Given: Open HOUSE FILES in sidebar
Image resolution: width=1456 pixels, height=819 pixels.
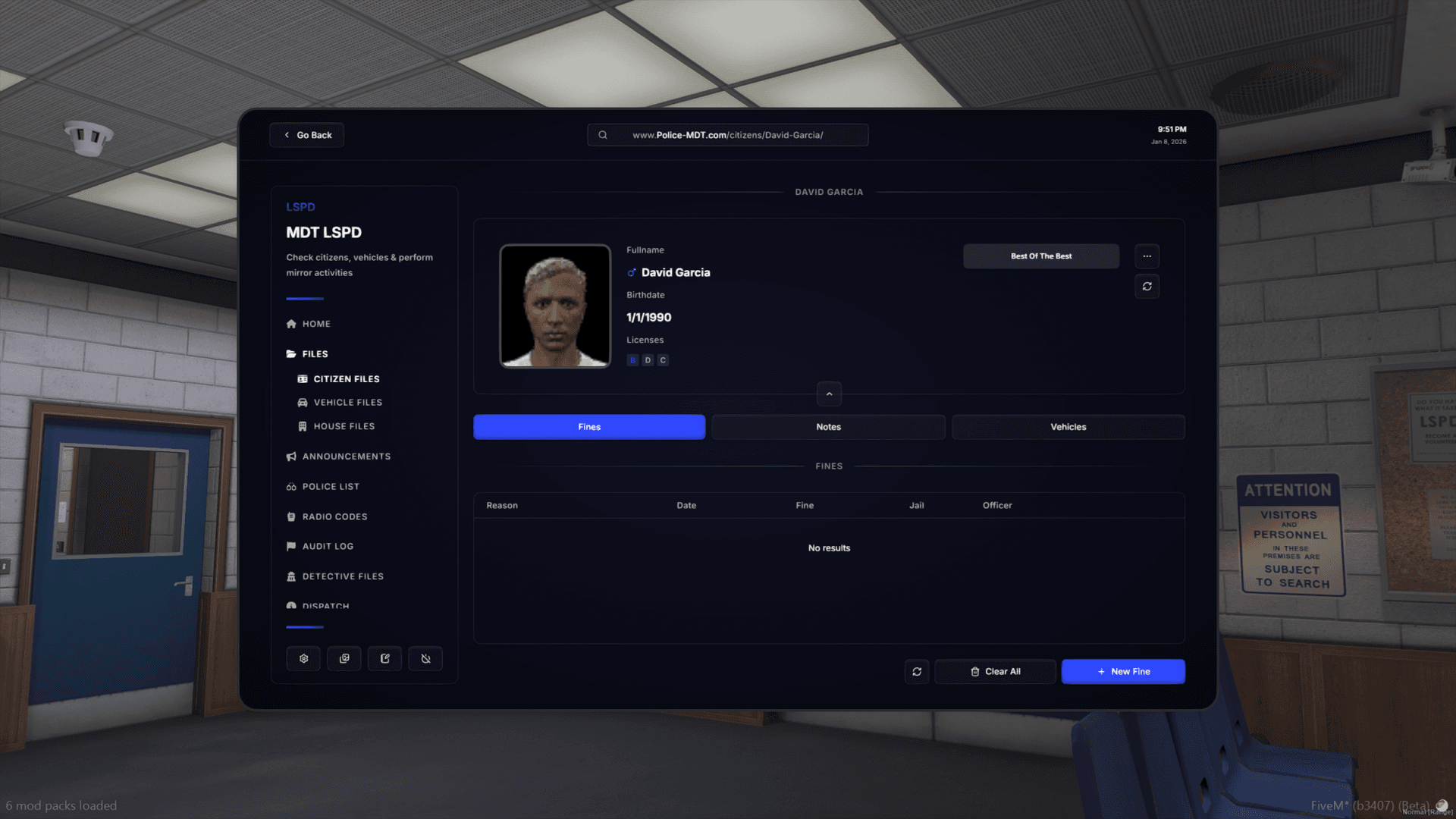Looking at the screenshot, I should point(336,426).
